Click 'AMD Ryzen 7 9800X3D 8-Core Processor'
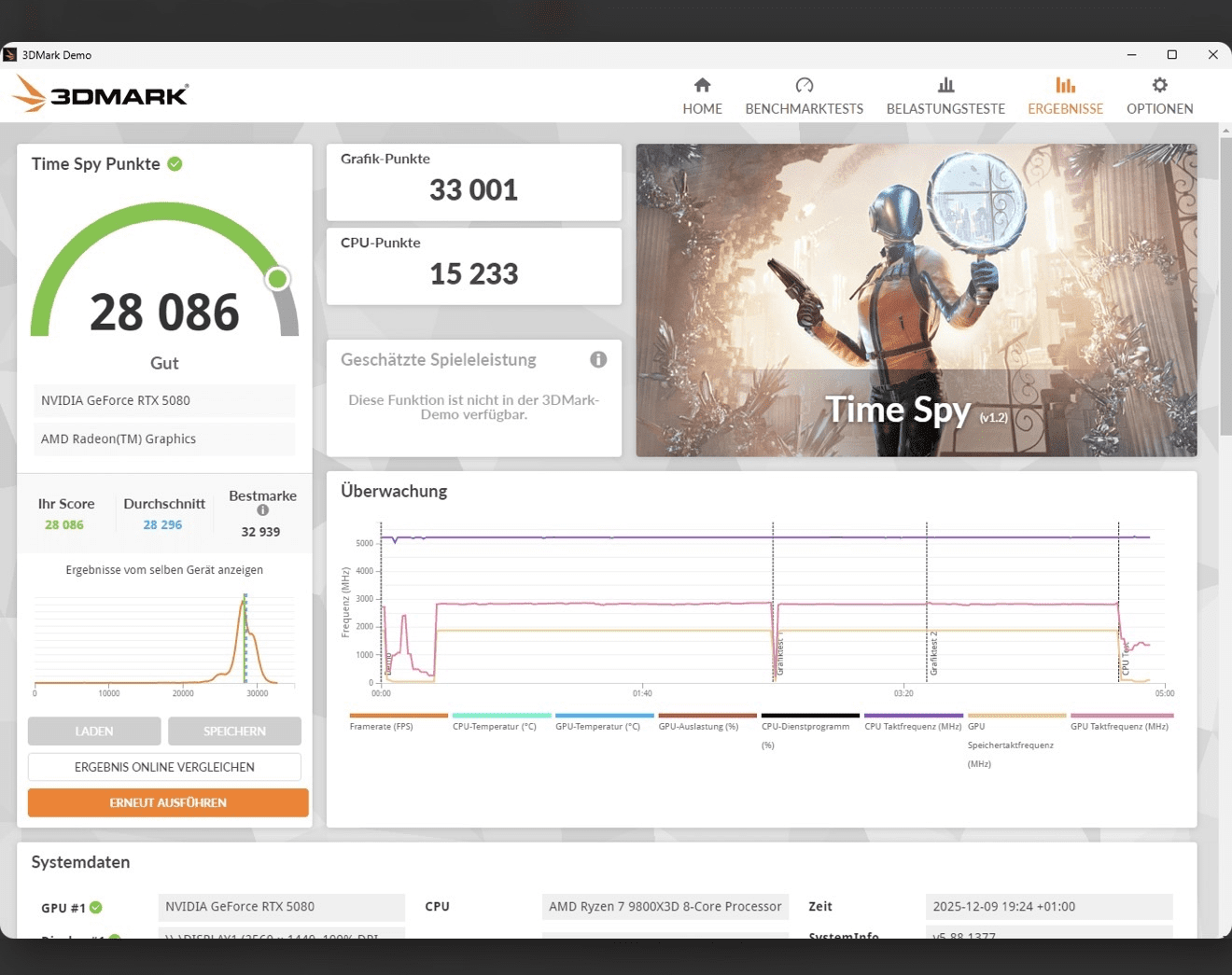 [665, 907]
